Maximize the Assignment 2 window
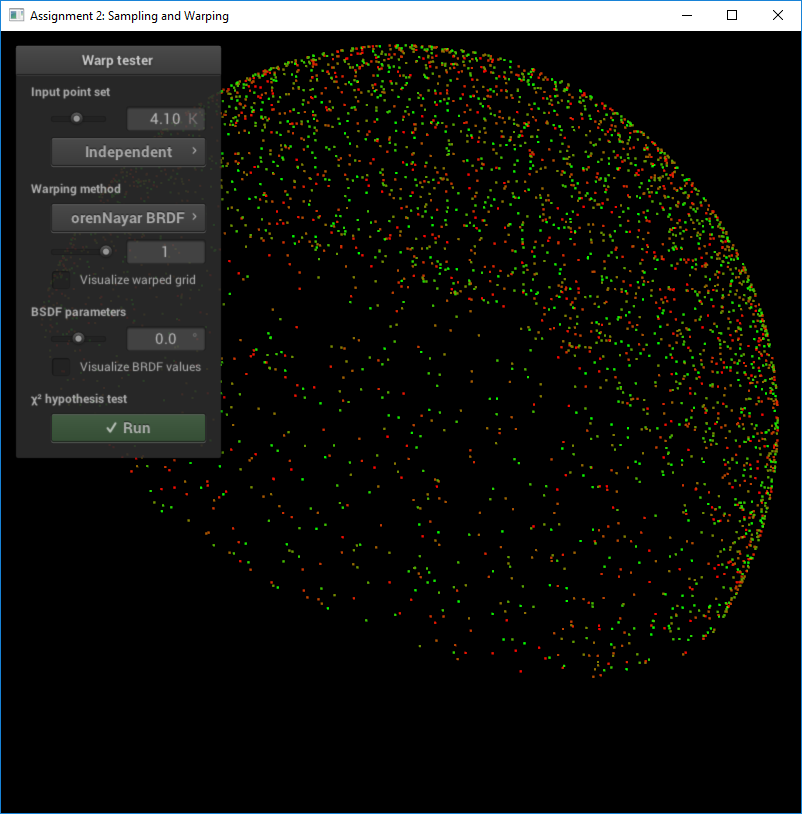 (x=732, y=16)
